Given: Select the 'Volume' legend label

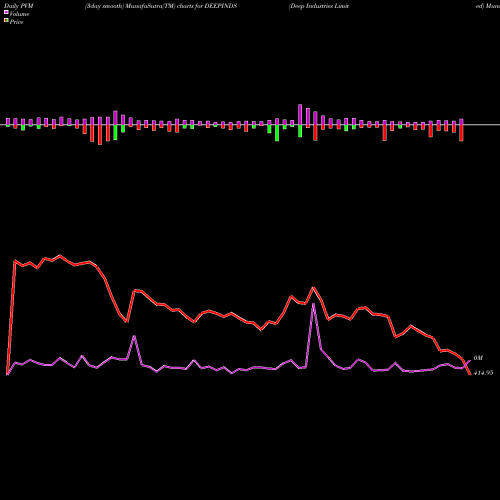Looking at the screenshot, I should pyautogui.click(x=19, y=14).
